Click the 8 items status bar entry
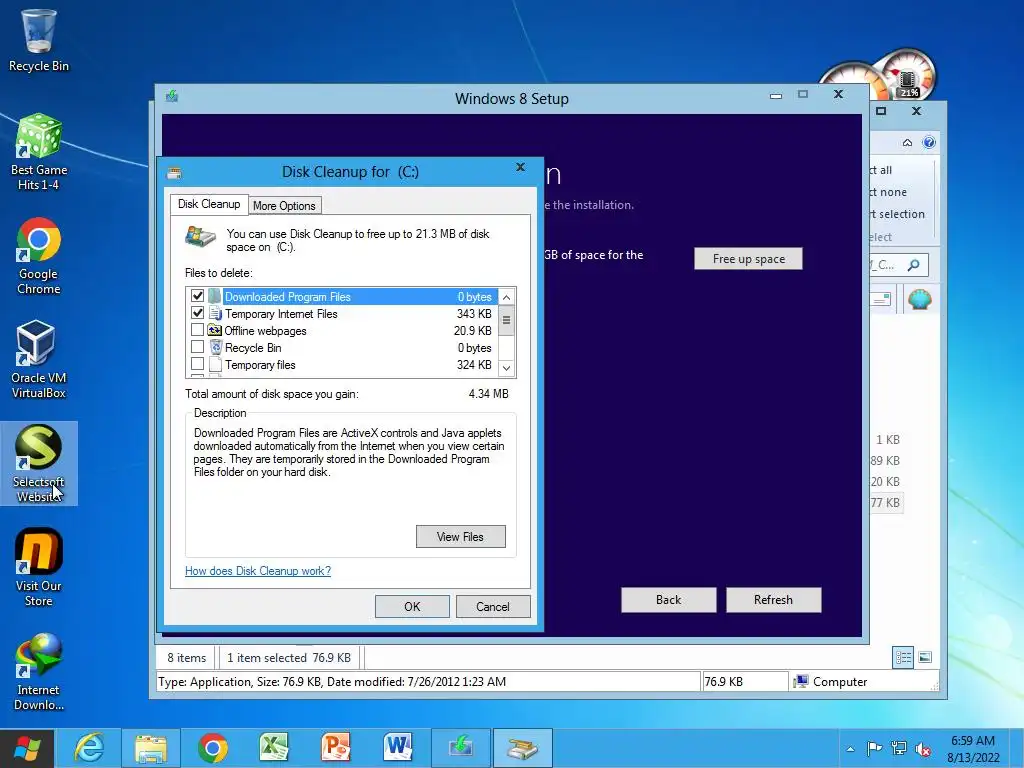The height and width of the screenshot is (768, 1024). click(x=187, y=658)
